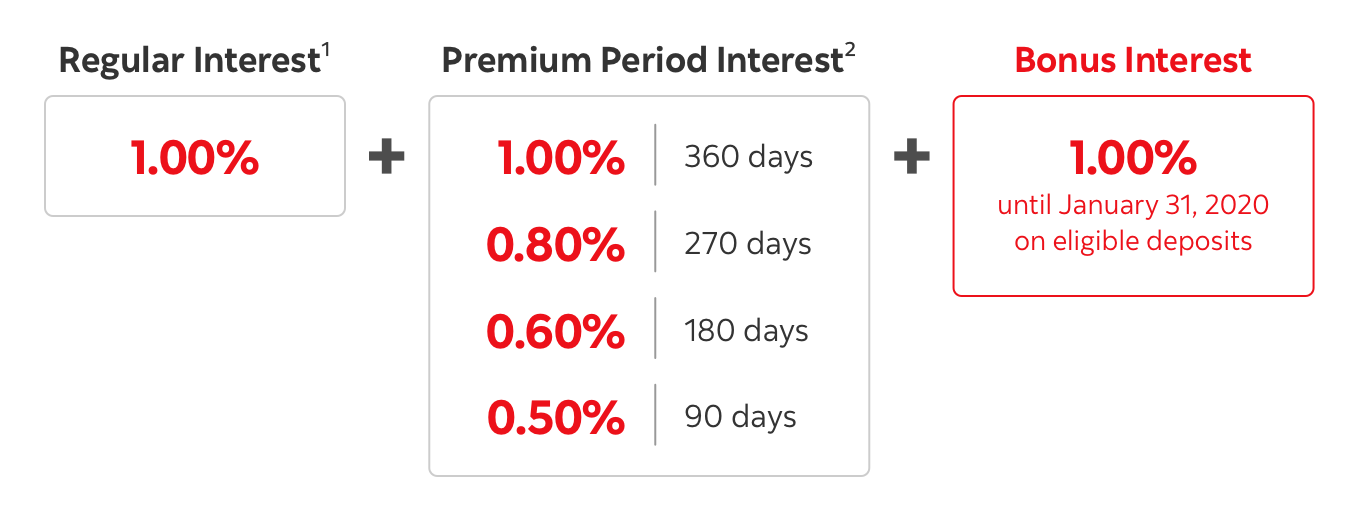Click the "until January 31, 2020" text
1360x520 pixels.
[1133, 206]
